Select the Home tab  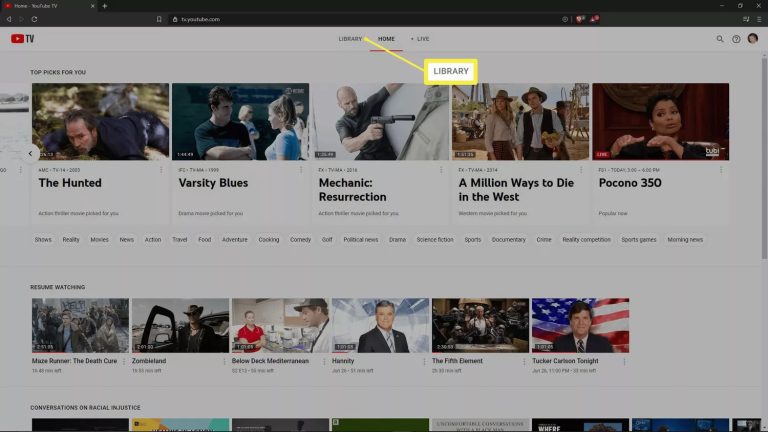(386, 39)
